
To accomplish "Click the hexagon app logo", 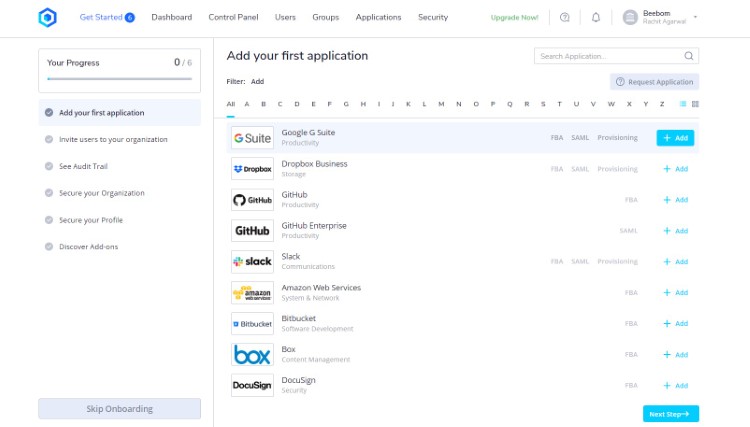I will [x=47, y=18].
